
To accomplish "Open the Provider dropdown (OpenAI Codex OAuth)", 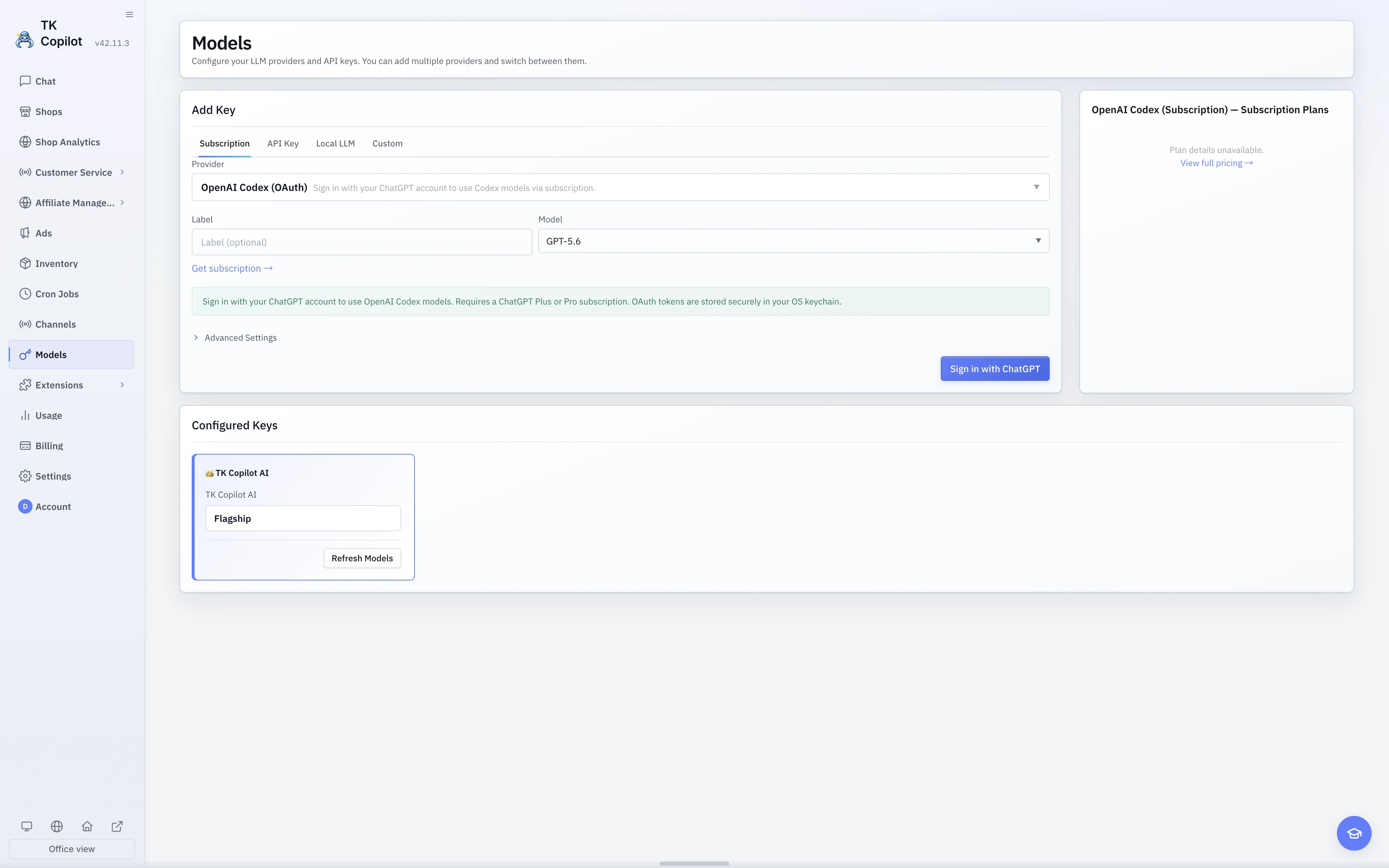I will pyautogui.click(x=620, y=187).
